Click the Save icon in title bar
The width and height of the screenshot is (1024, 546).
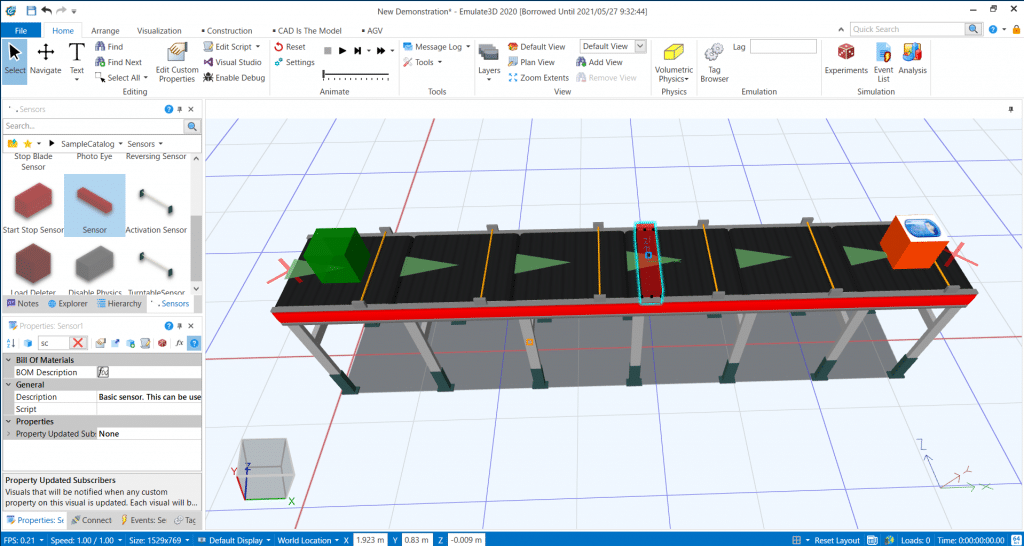pyautogui.click(x=32, y=10)
